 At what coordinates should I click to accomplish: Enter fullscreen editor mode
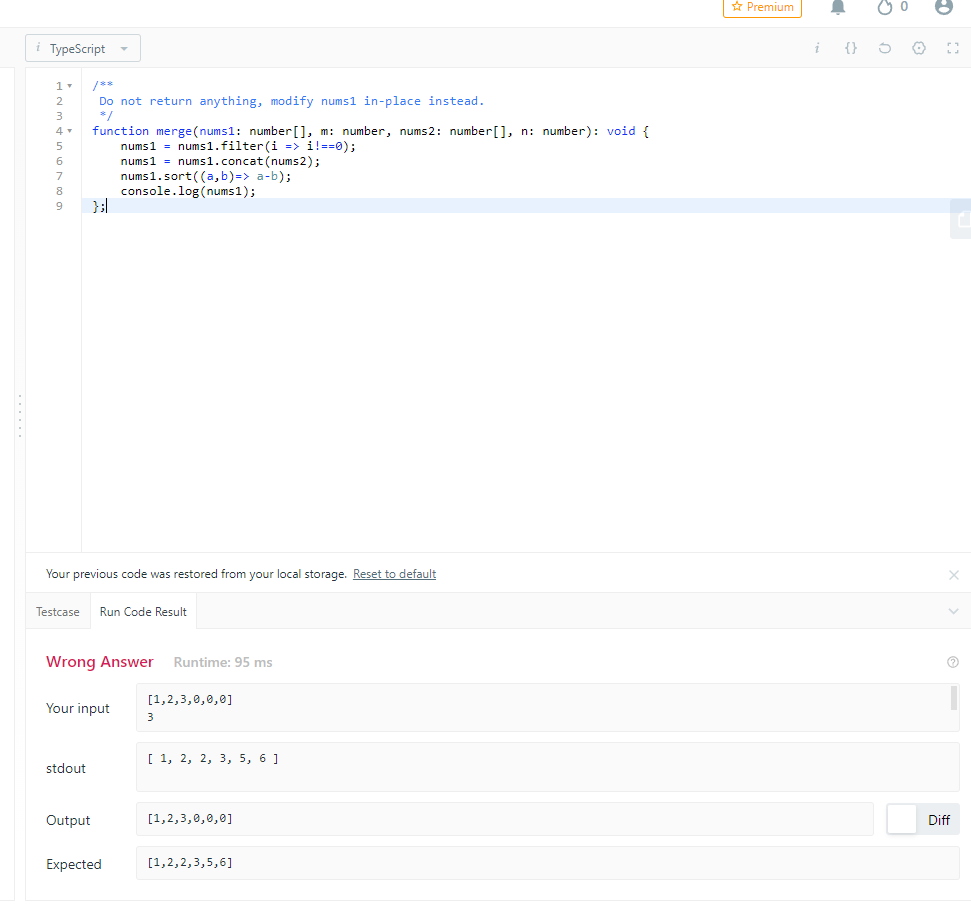(952, 48)
